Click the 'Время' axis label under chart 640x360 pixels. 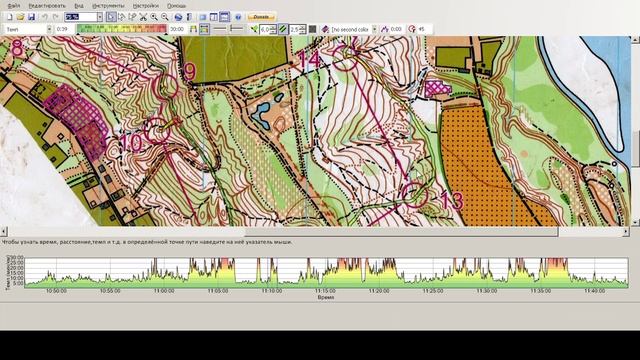tap(325, 298)
